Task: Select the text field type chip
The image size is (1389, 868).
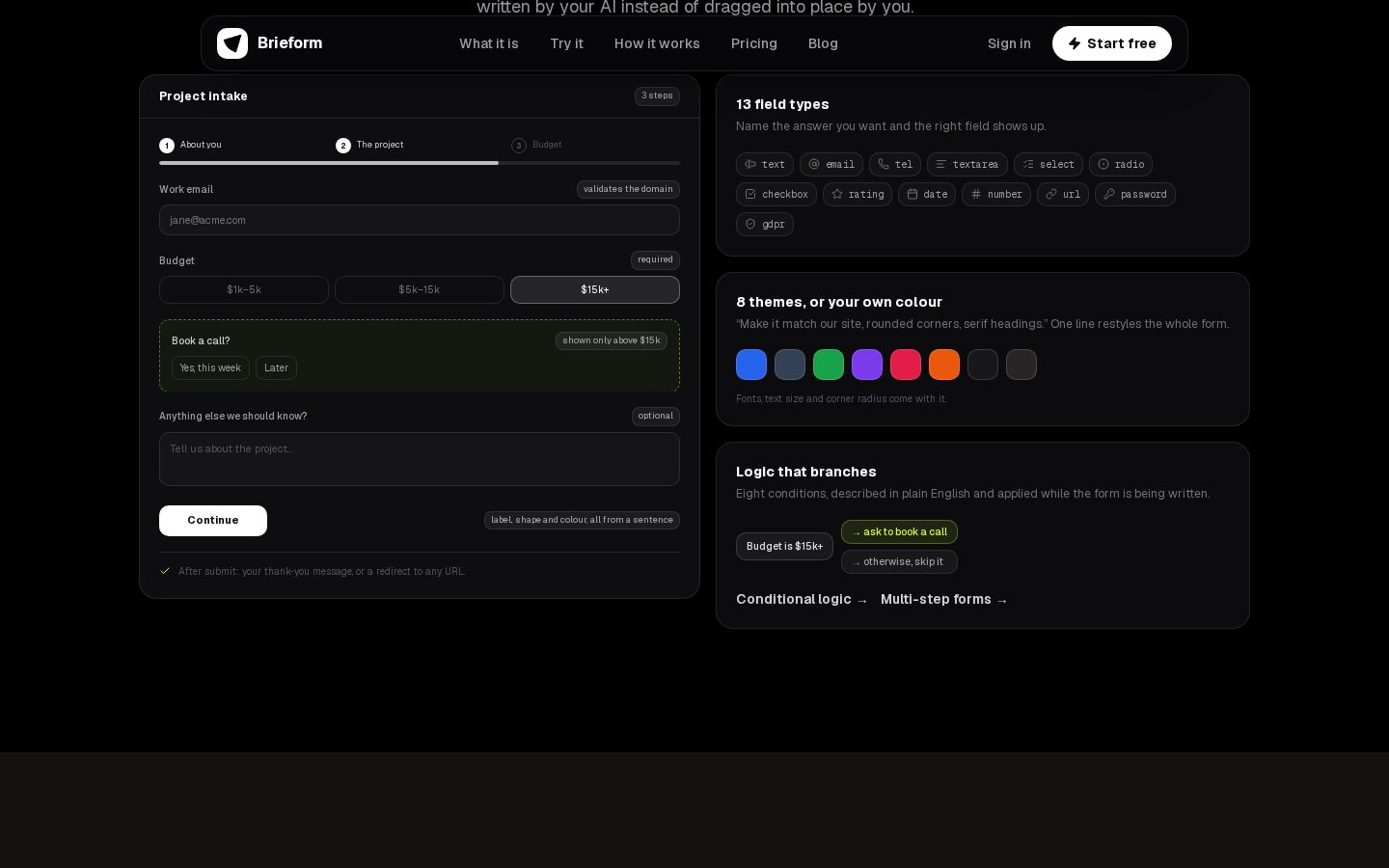Action: (x=765, y=164)
